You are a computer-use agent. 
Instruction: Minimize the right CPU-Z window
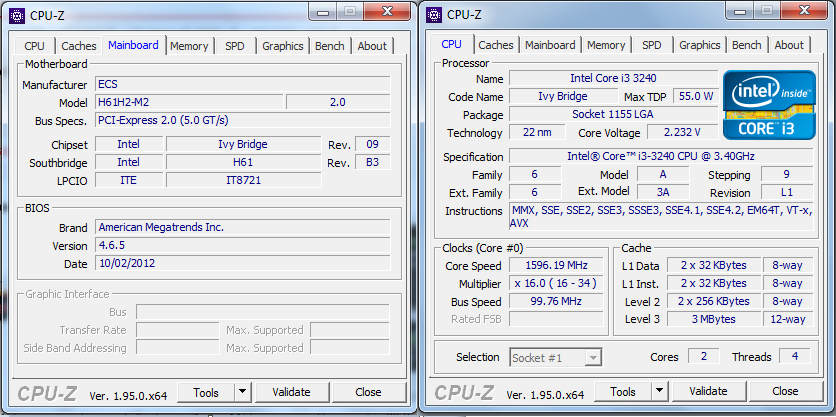[740, 11]
